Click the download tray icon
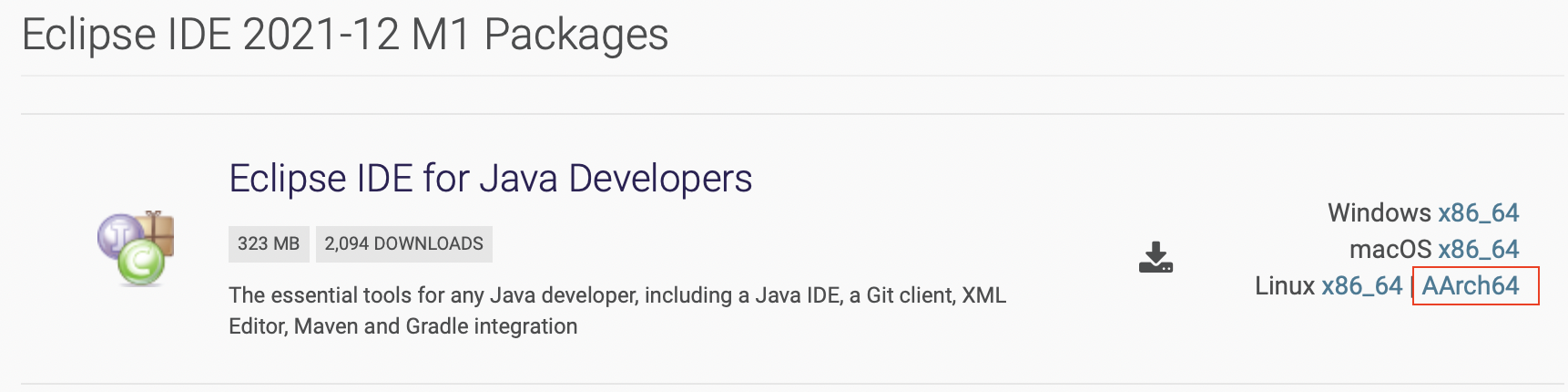Image resolution: width=1568 pixels, height=392 pixels. click(1156, 258)
